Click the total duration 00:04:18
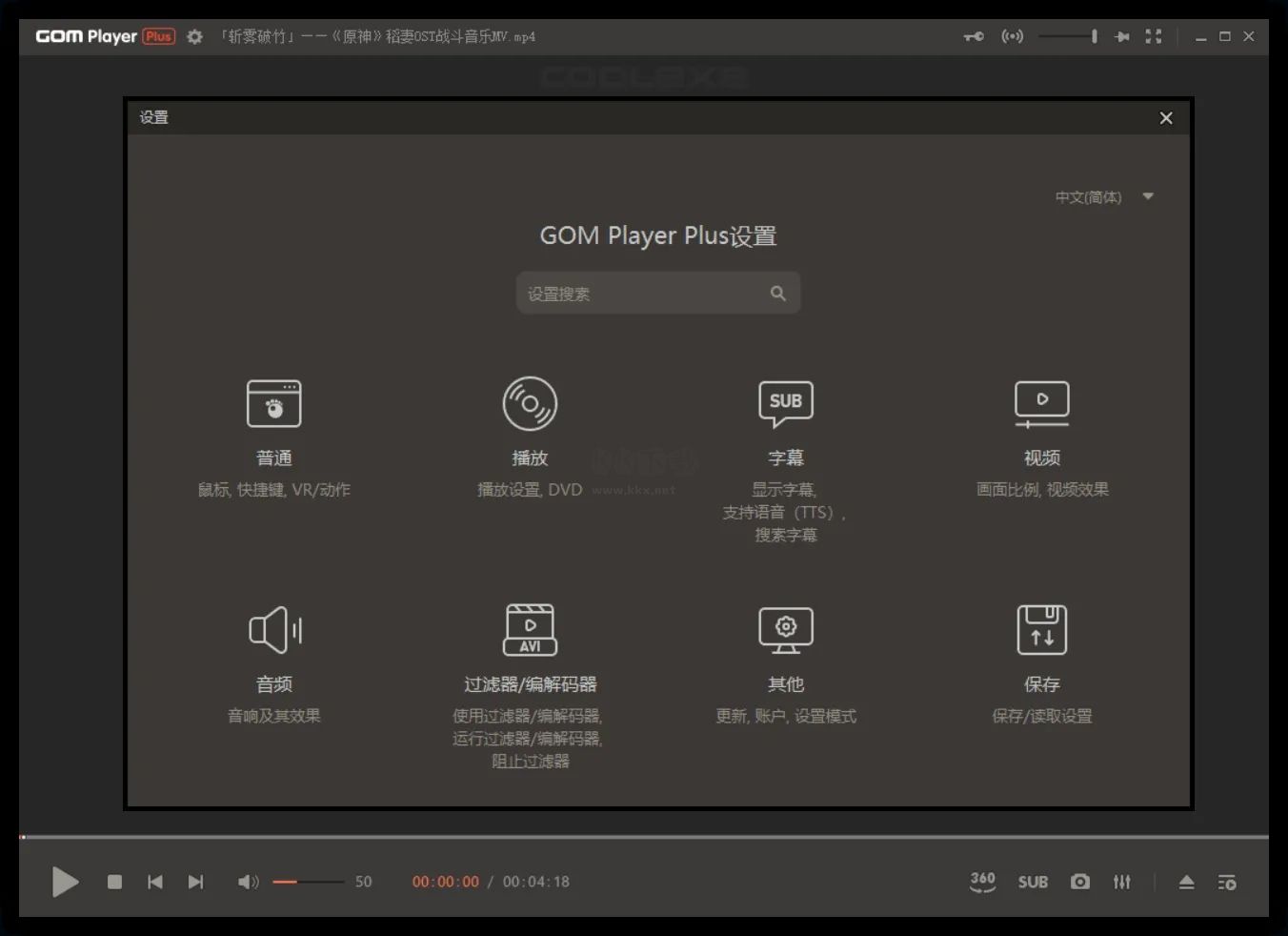 pos(536,882)
